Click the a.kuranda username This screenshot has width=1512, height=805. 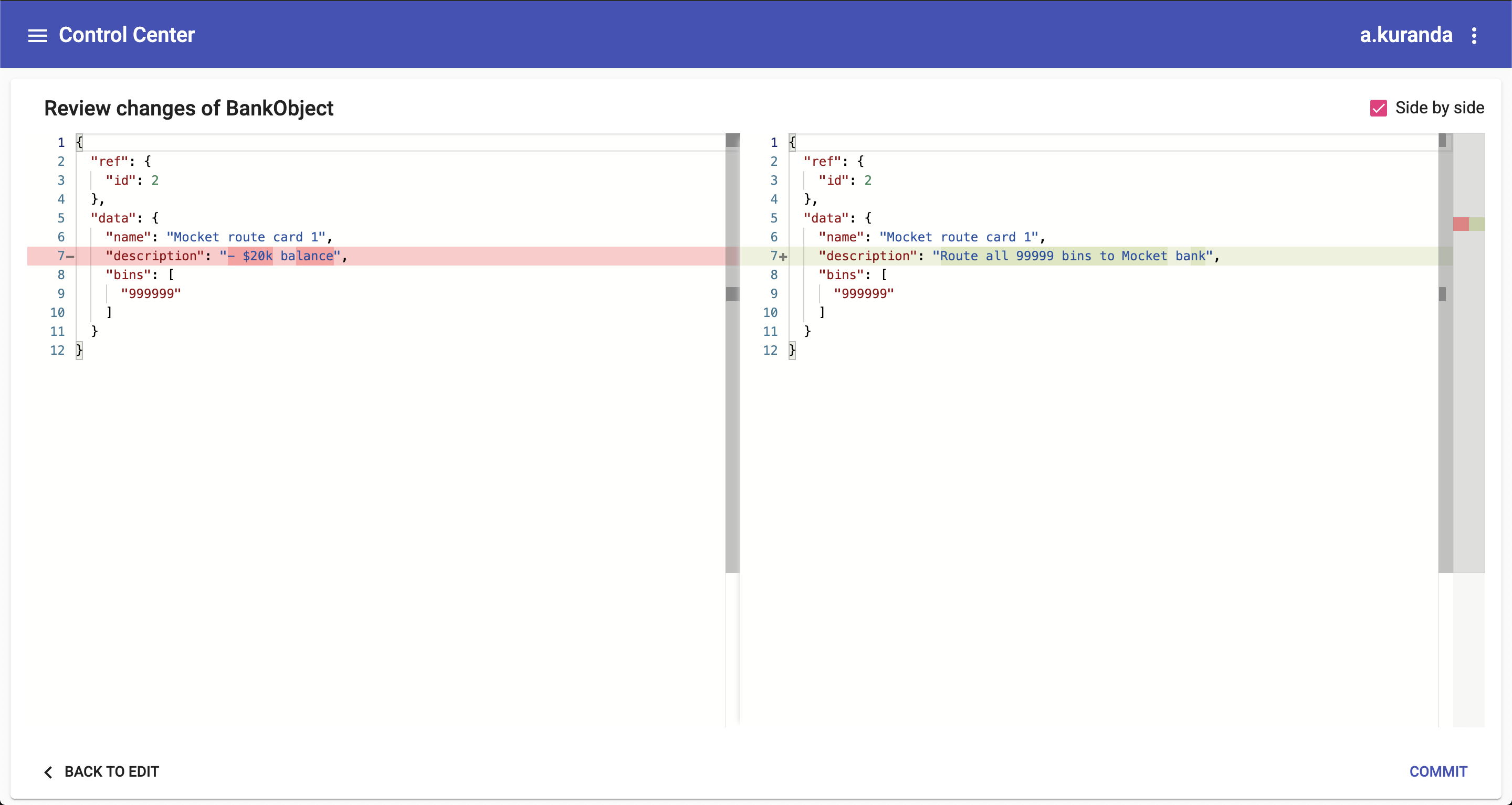(x=1406, y=35)
